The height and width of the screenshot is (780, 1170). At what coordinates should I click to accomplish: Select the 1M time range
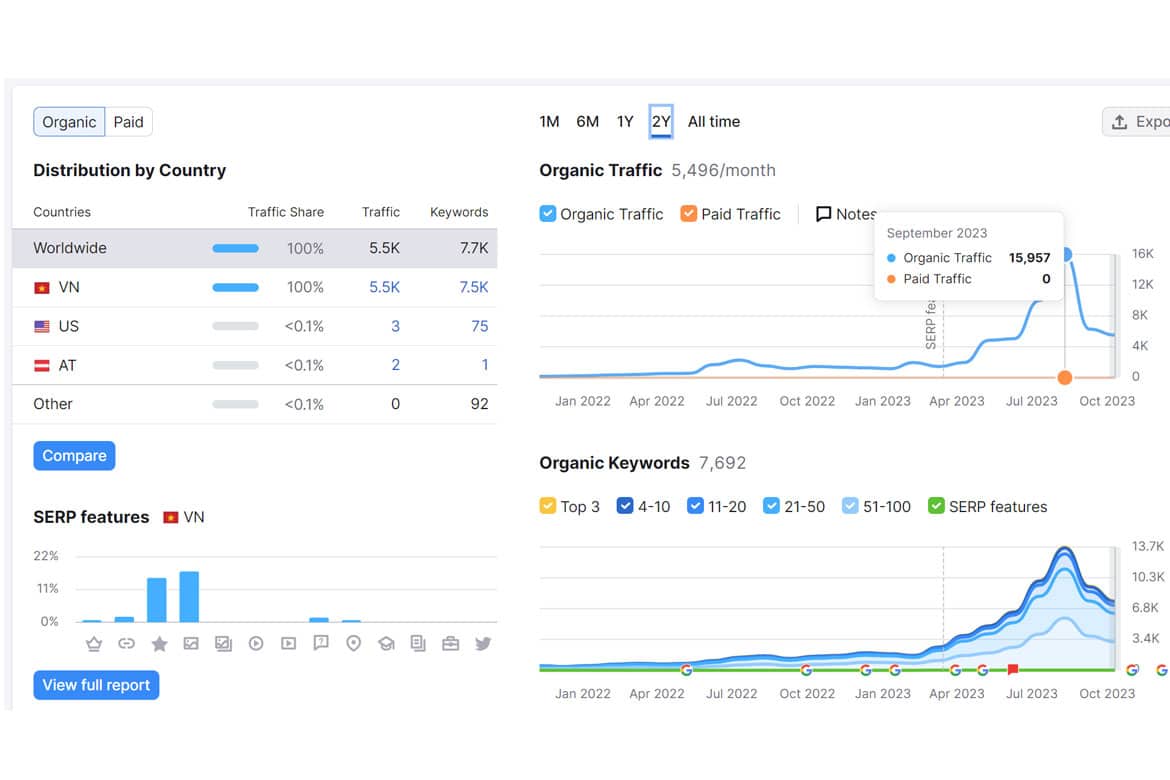(x=549, y=122)
